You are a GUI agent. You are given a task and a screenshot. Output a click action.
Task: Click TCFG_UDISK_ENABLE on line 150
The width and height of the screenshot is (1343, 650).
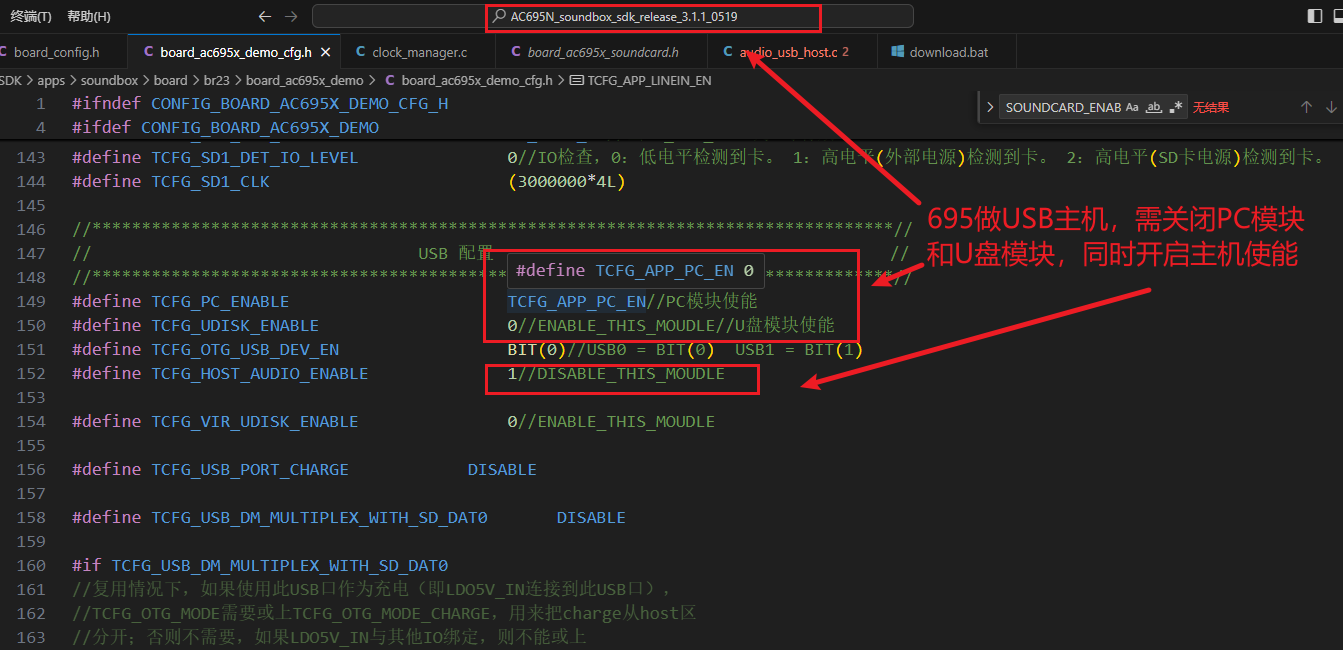(235, 325)
